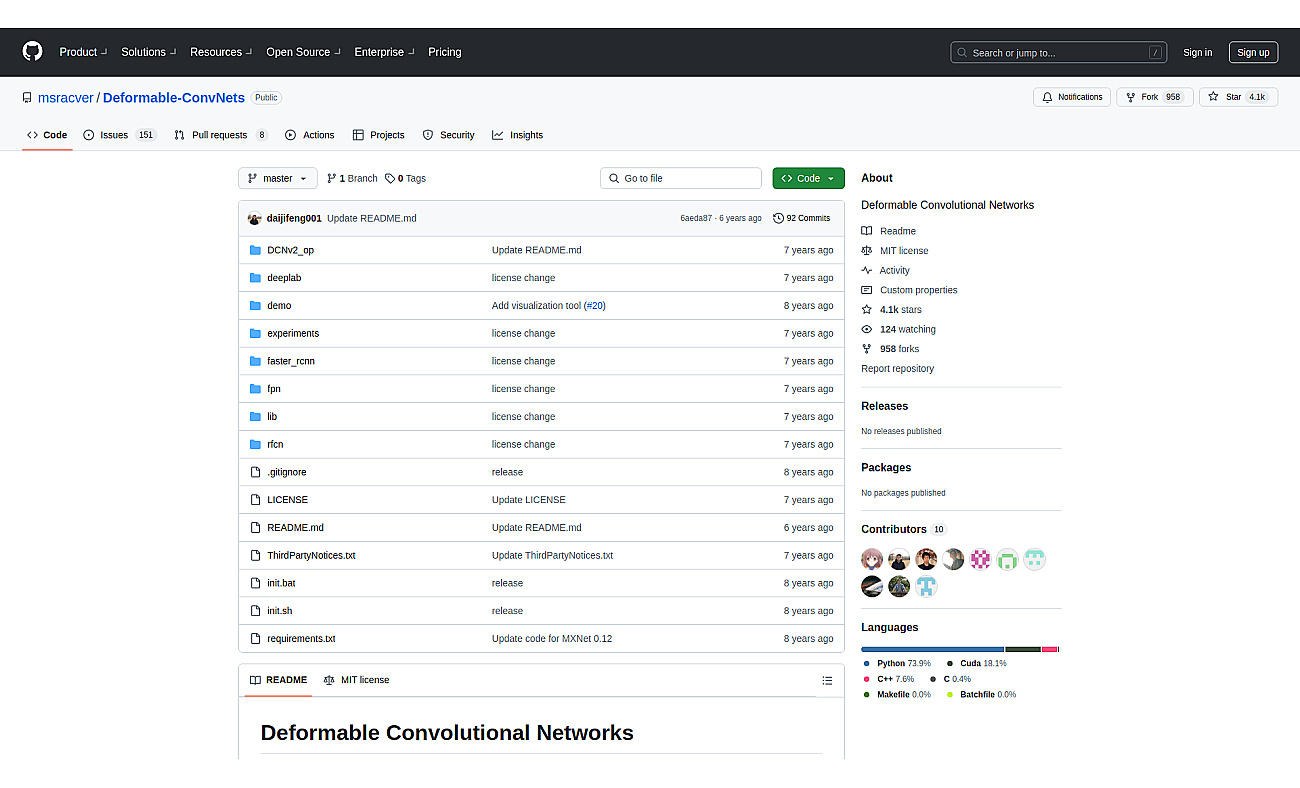This screenshot has width=1300, height=788.
Task: Click the Report repository link
Action: 898,369
